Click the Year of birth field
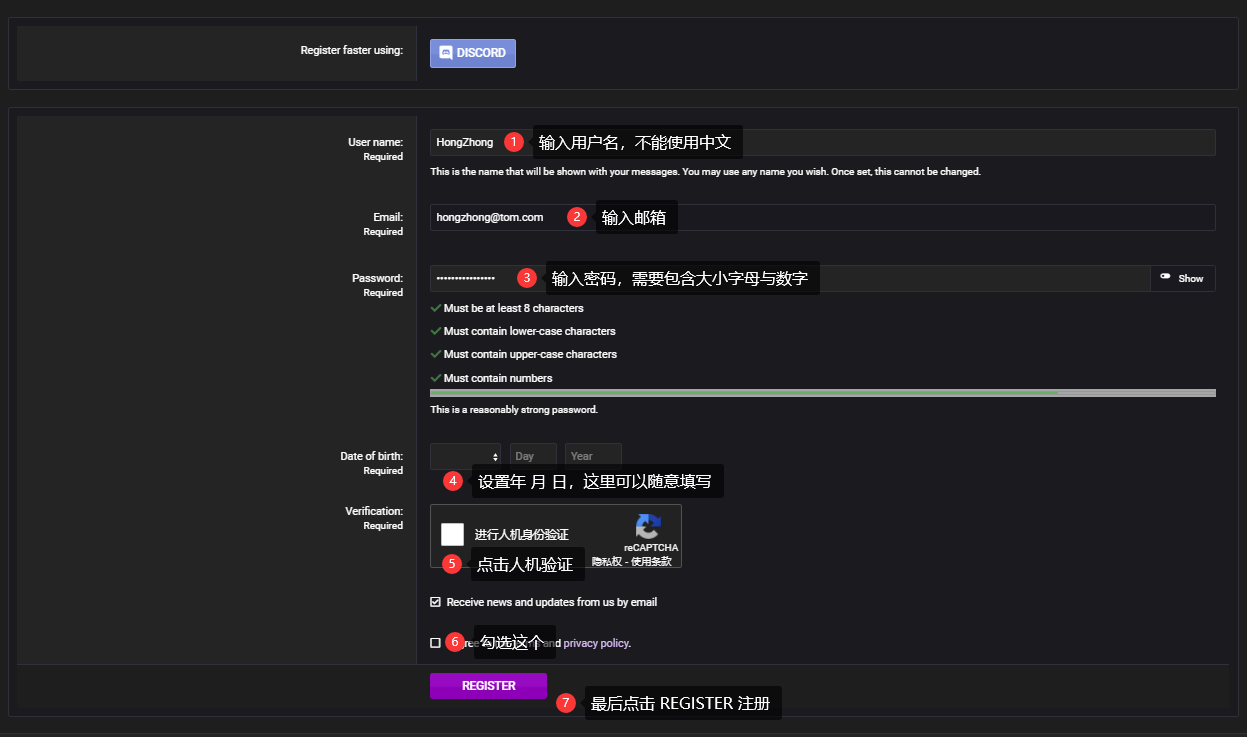 [593, 456]
